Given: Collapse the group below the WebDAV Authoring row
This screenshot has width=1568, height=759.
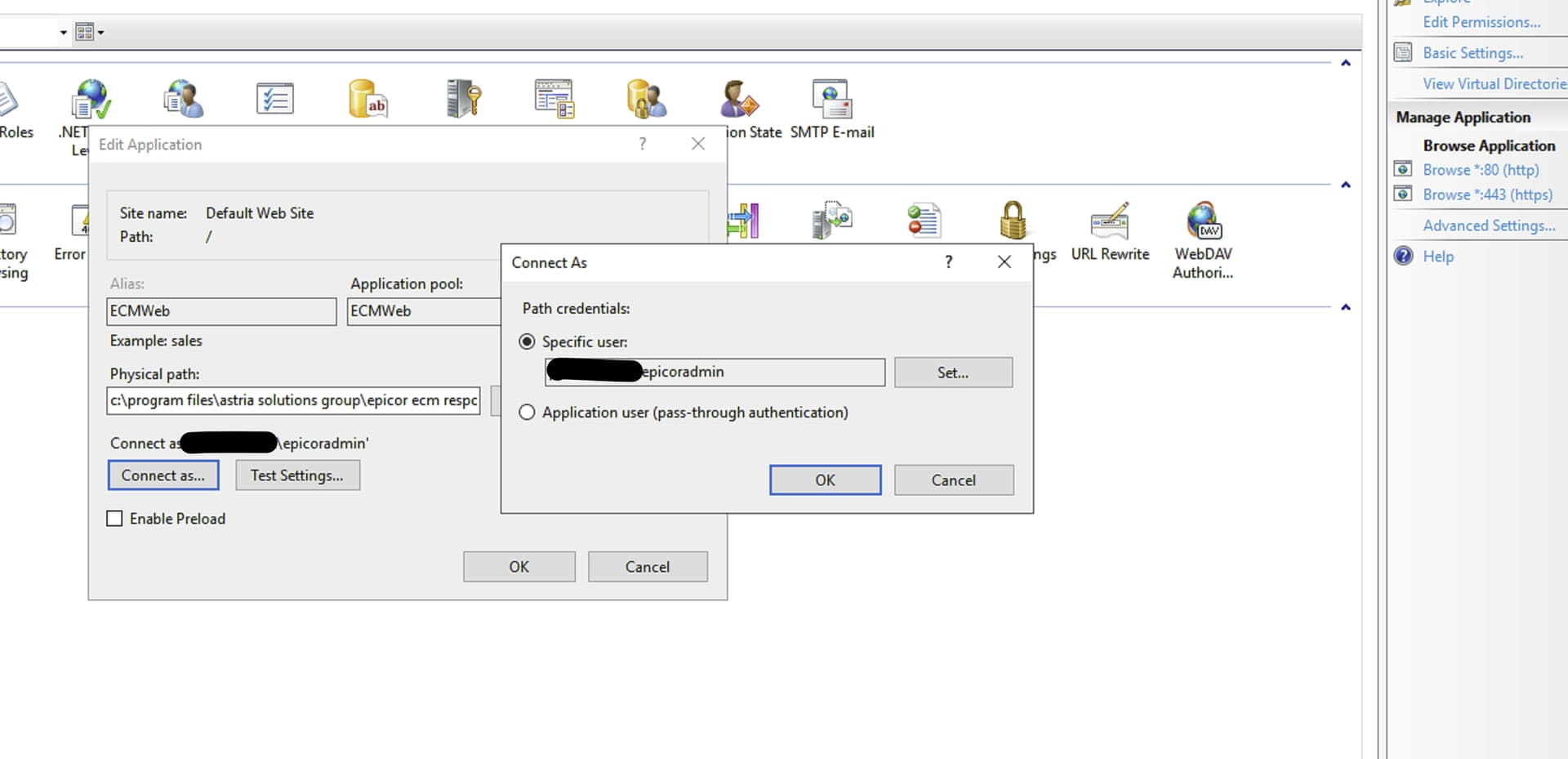Looking at the screenshot, I should [x=1346, y=307].
